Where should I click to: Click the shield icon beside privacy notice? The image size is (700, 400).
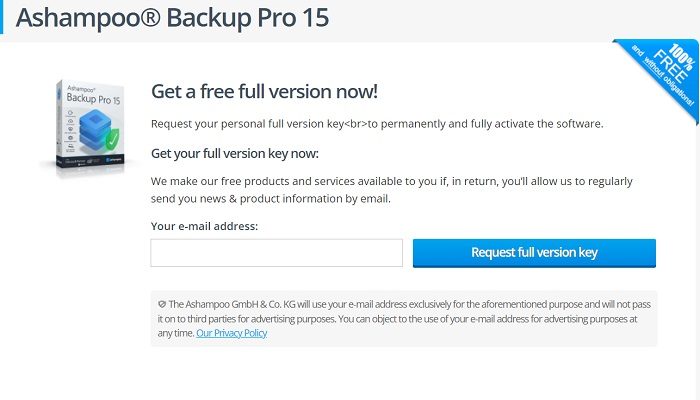click(162, 304)
